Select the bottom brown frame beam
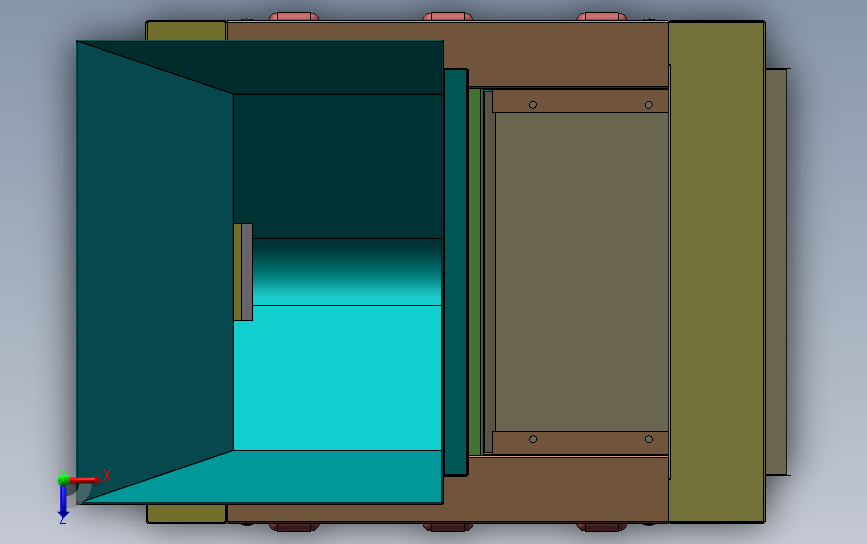The width and height of the screenshot is (867, 544). (x=558, y=489)
